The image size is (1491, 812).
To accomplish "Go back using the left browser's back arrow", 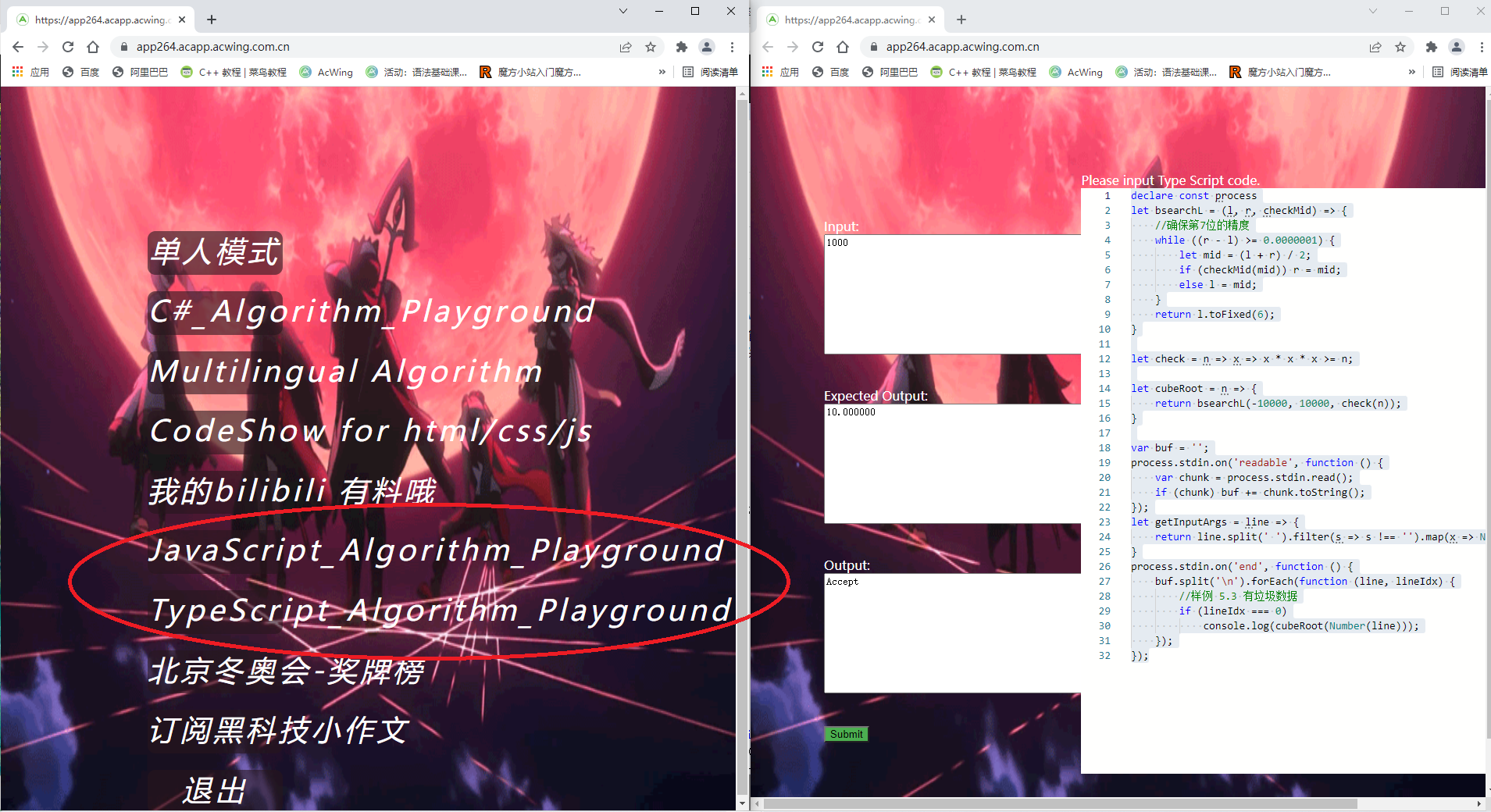I will [18, 47].
